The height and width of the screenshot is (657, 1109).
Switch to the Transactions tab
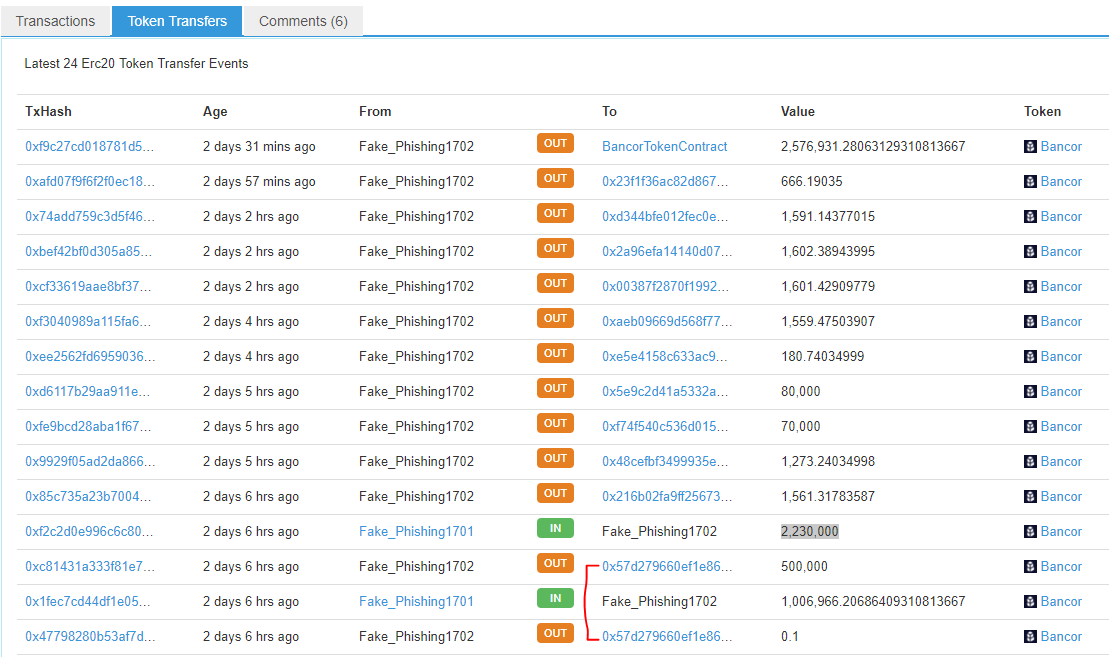pyautogui.click(x=55, y=21)
